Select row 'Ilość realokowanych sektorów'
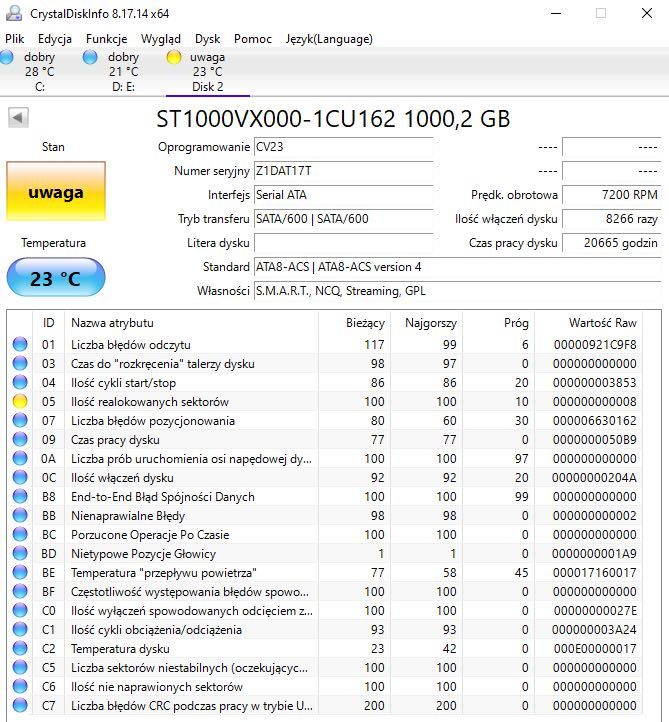669x722 pixels. tap(325, 401)
